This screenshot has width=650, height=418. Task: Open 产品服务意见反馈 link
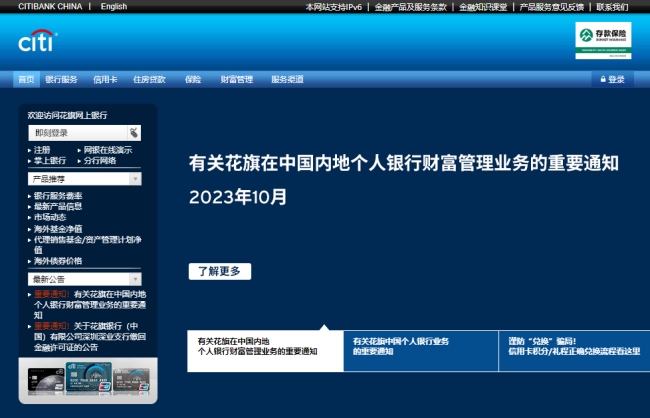[552, 7]
